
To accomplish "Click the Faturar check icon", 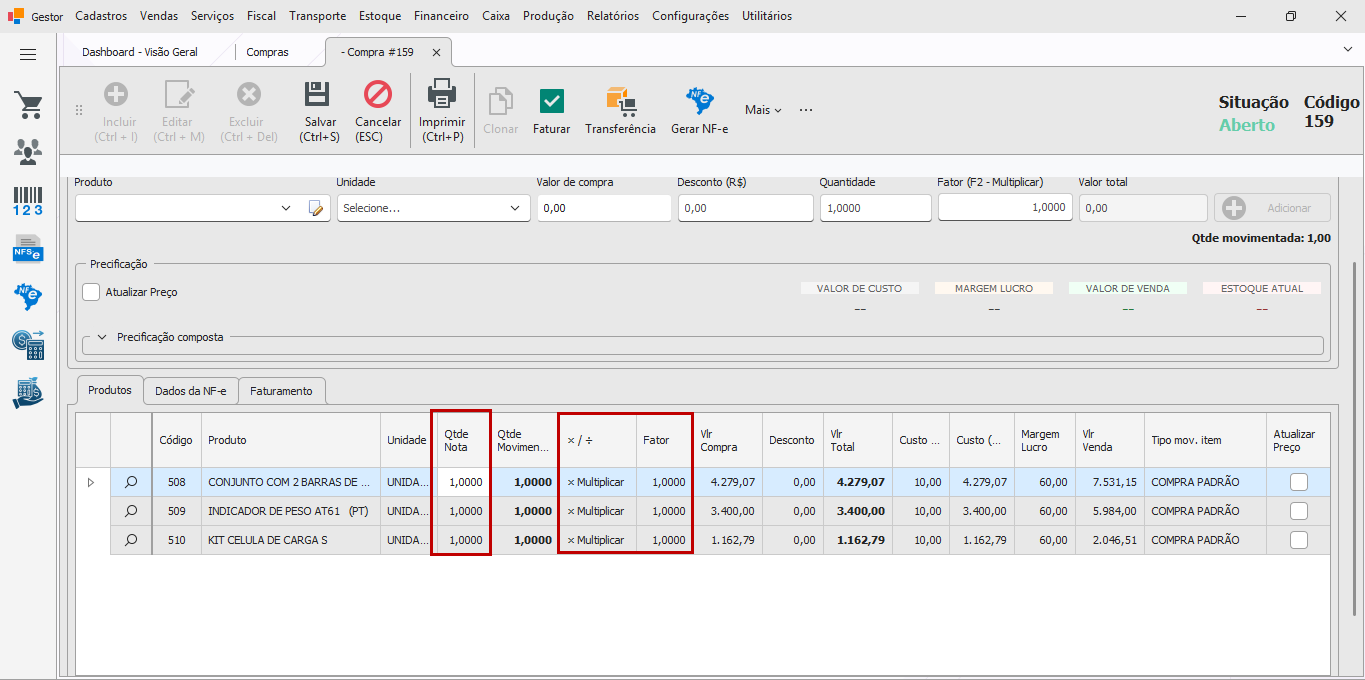I will [551, 101].
